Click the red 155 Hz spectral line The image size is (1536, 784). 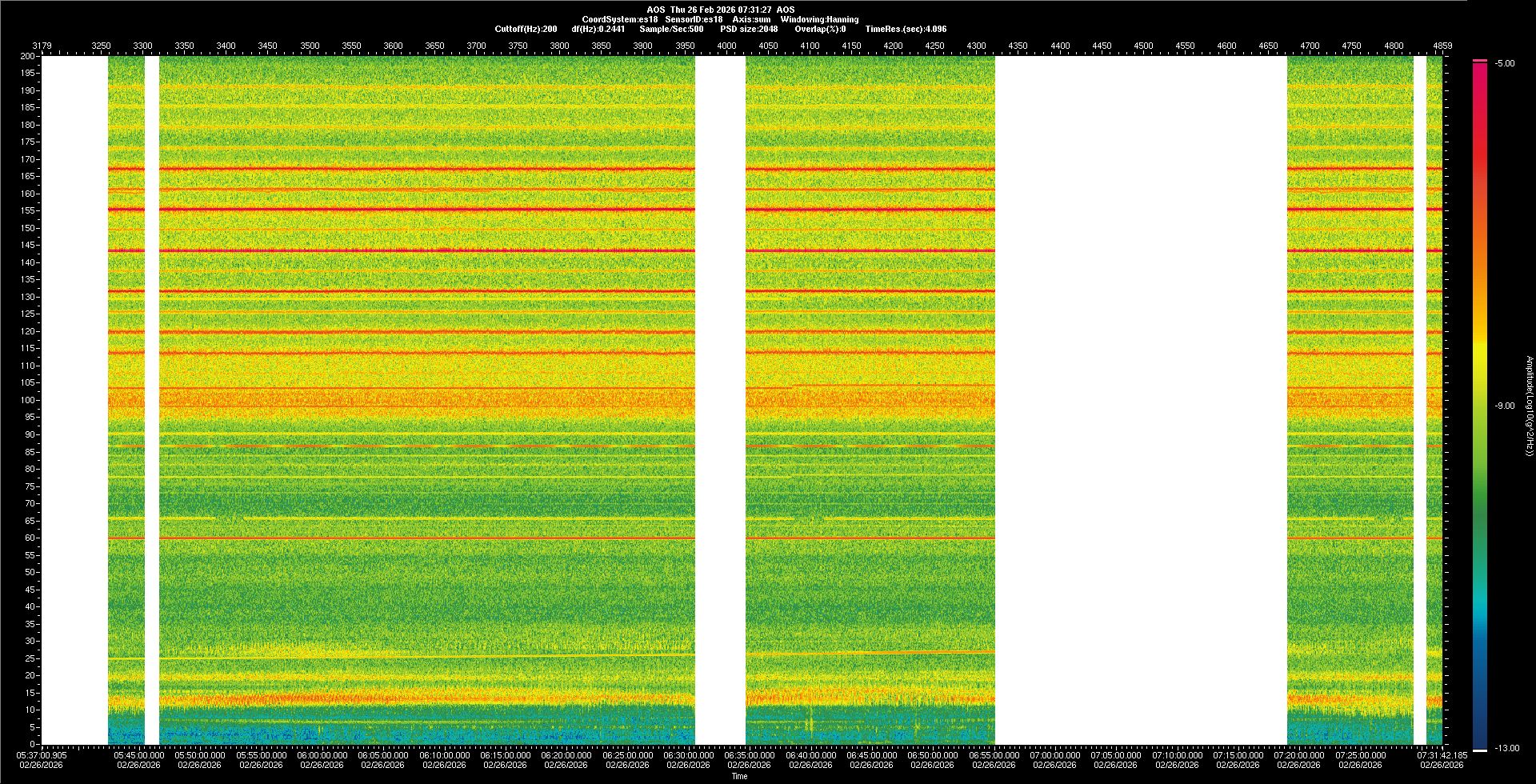424,210
